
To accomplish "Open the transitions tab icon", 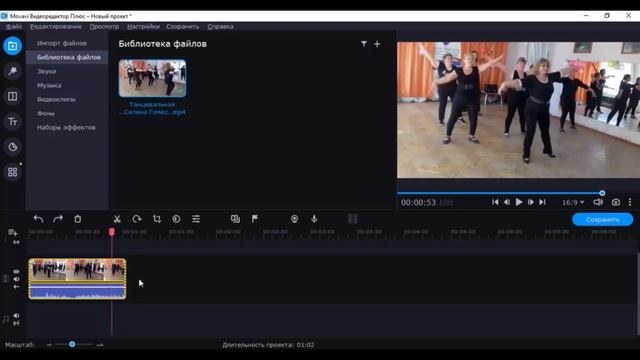I will 13,96.
